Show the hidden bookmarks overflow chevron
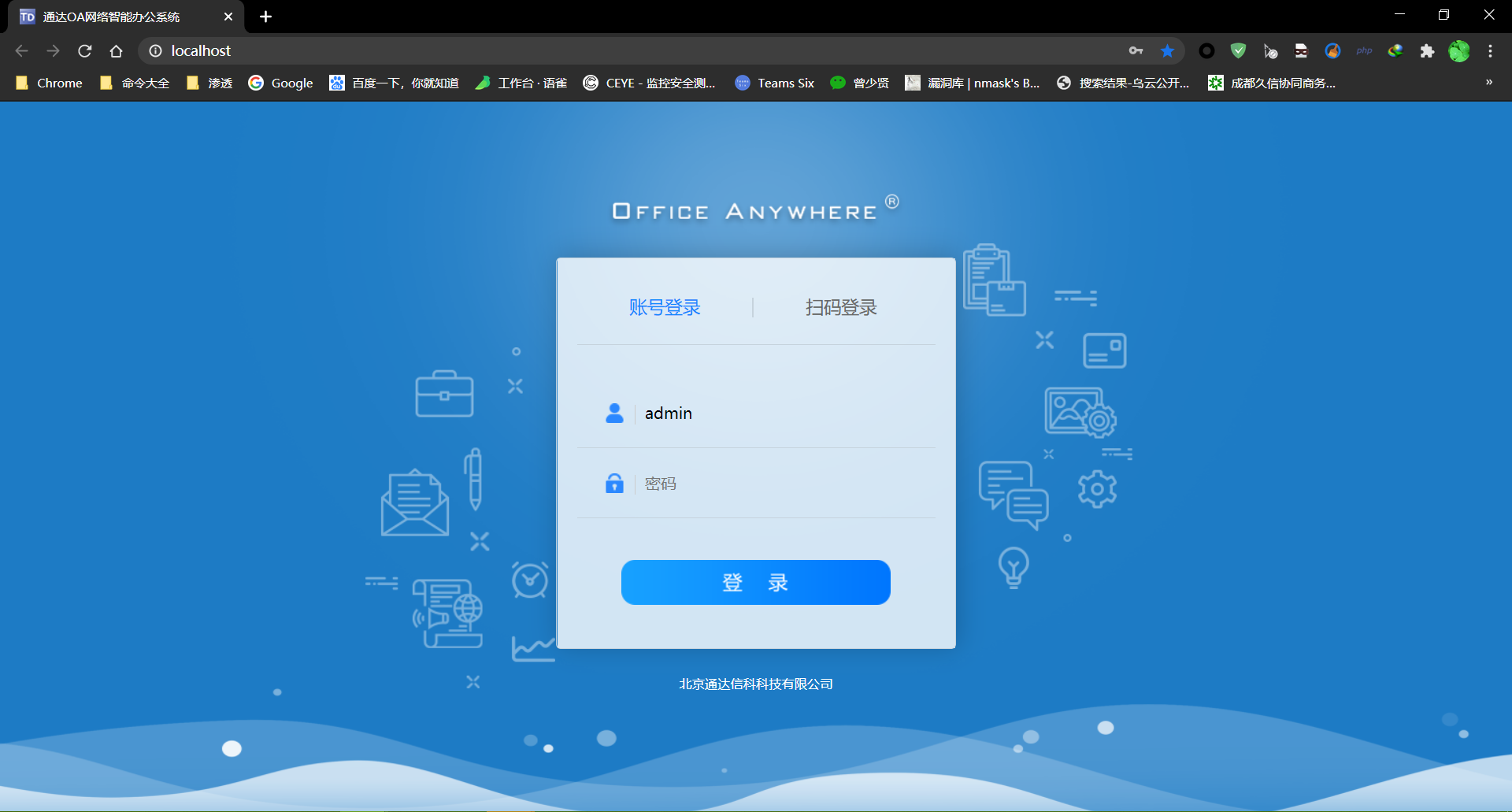This screenshot has width=1512, height=812. (x=1489, y=82)
